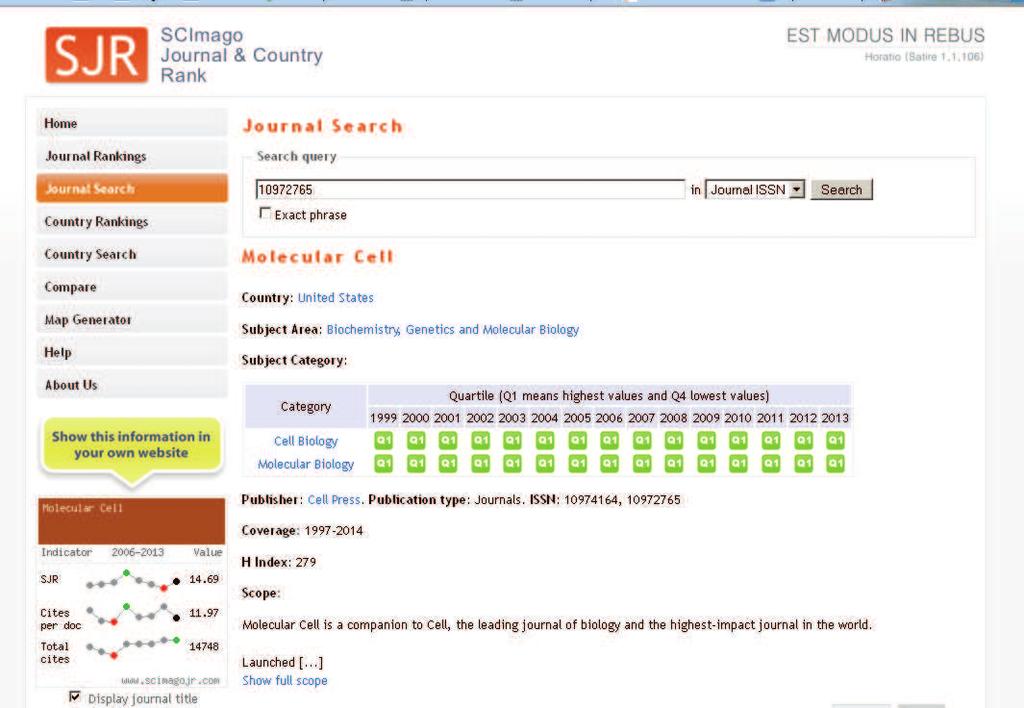Open the Cell Biology category link

pos(306,441)
